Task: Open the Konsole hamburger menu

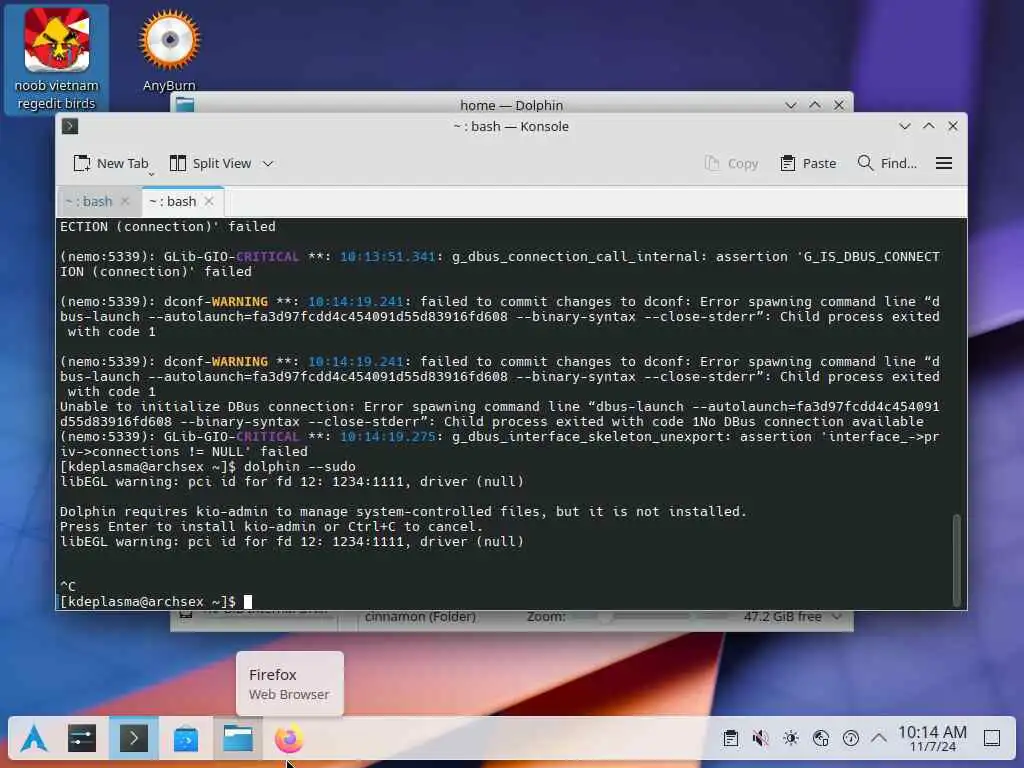Action: point(944,163)
